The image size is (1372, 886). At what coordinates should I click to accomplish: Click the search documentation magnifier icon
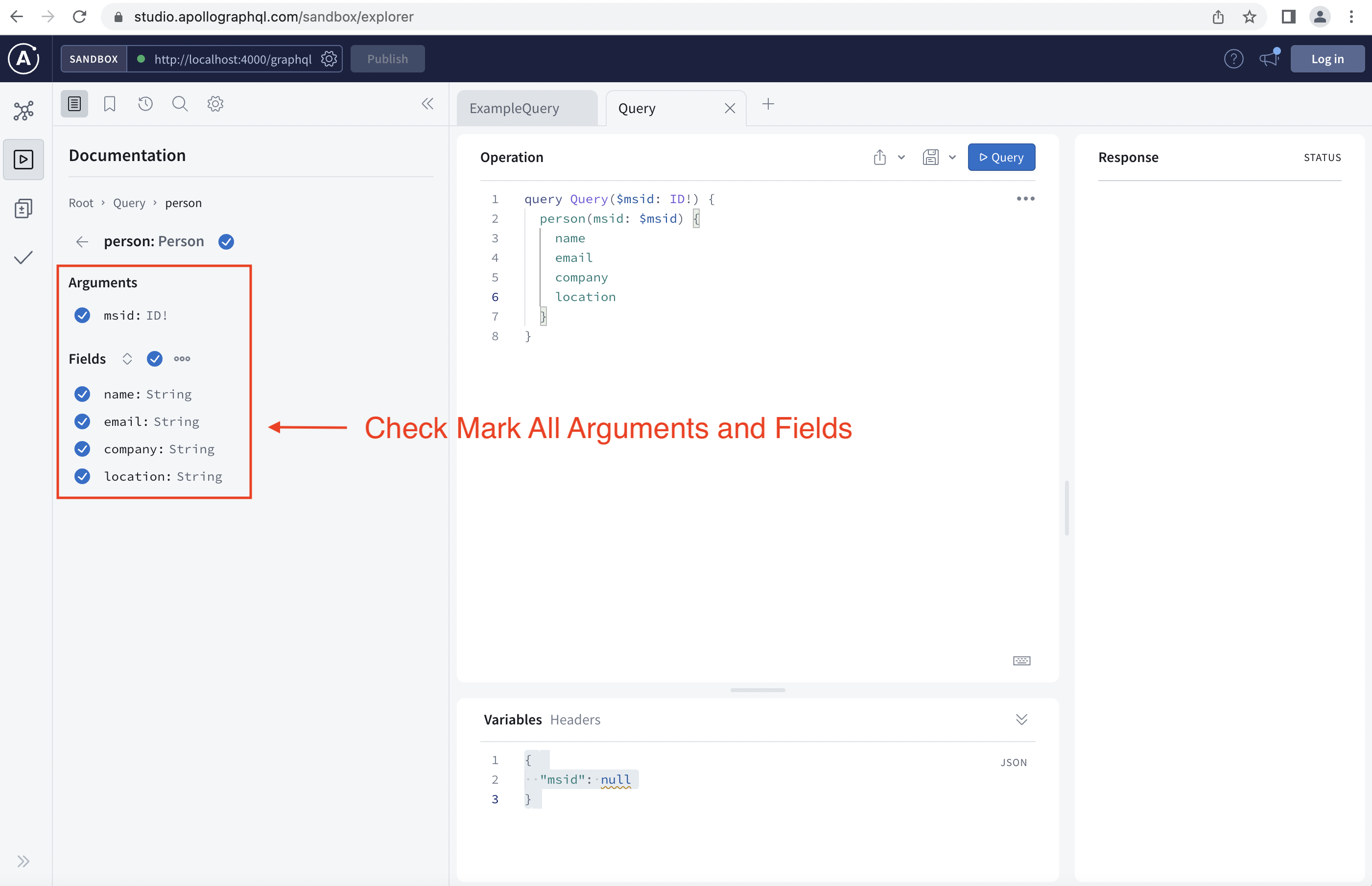point(180,104)
